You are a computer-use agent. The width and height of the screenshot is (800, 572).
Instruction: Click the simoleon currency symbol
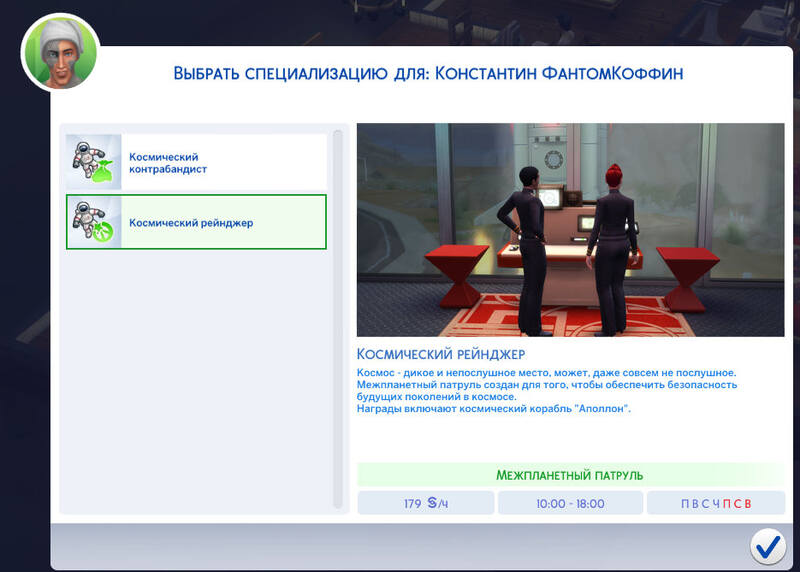pyautogui.click(x=434, y=503)
